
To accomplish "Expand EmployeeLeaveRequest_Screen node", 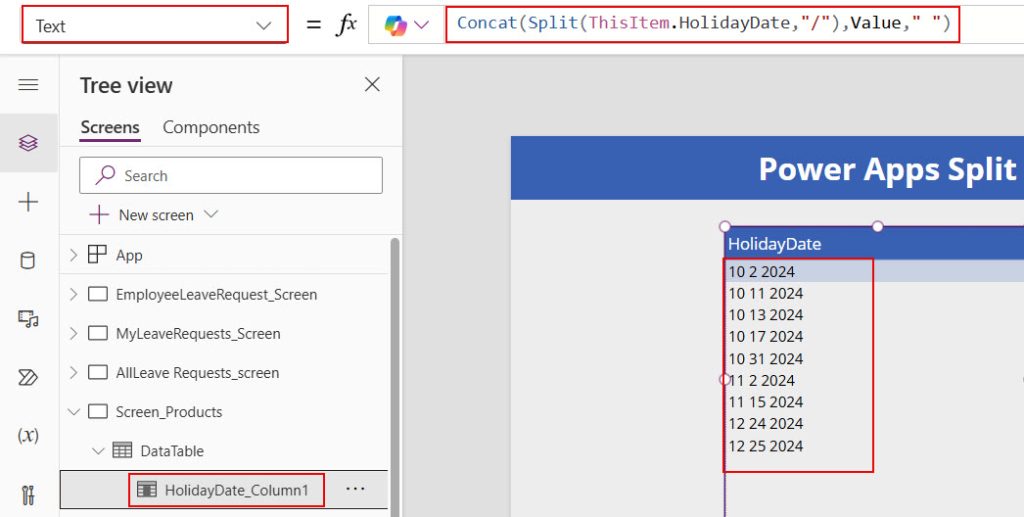I will click(73, 294).
